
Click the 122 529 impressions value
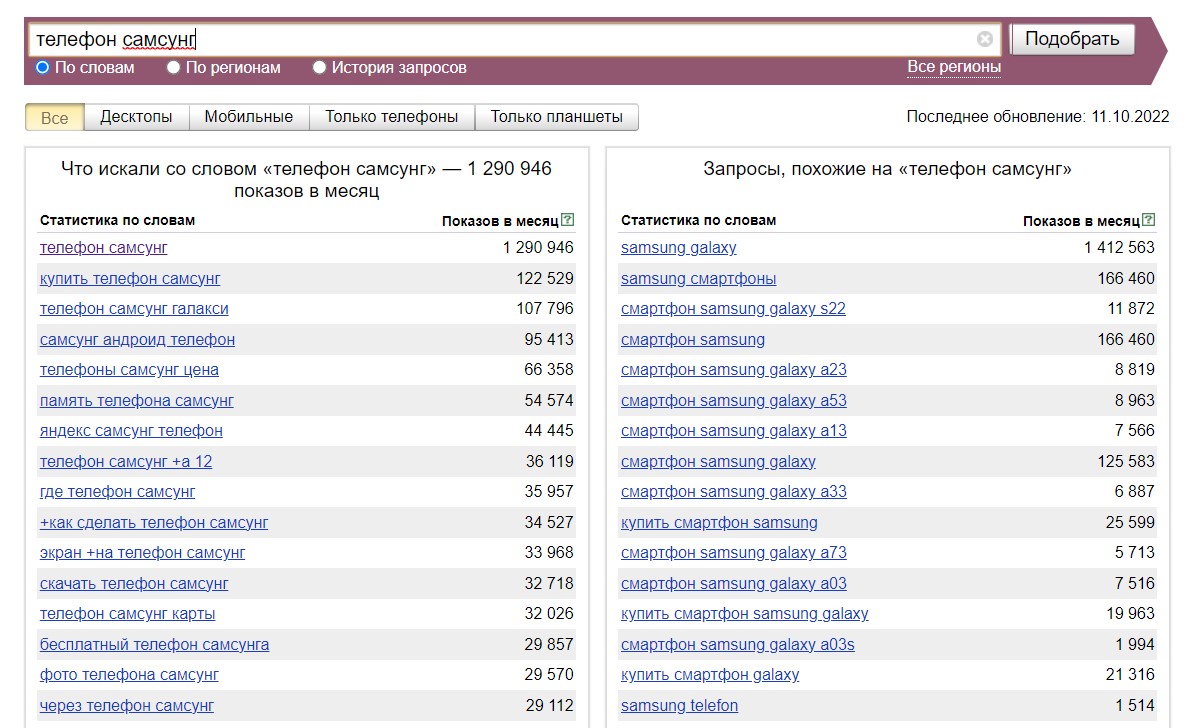click(545, 279)
